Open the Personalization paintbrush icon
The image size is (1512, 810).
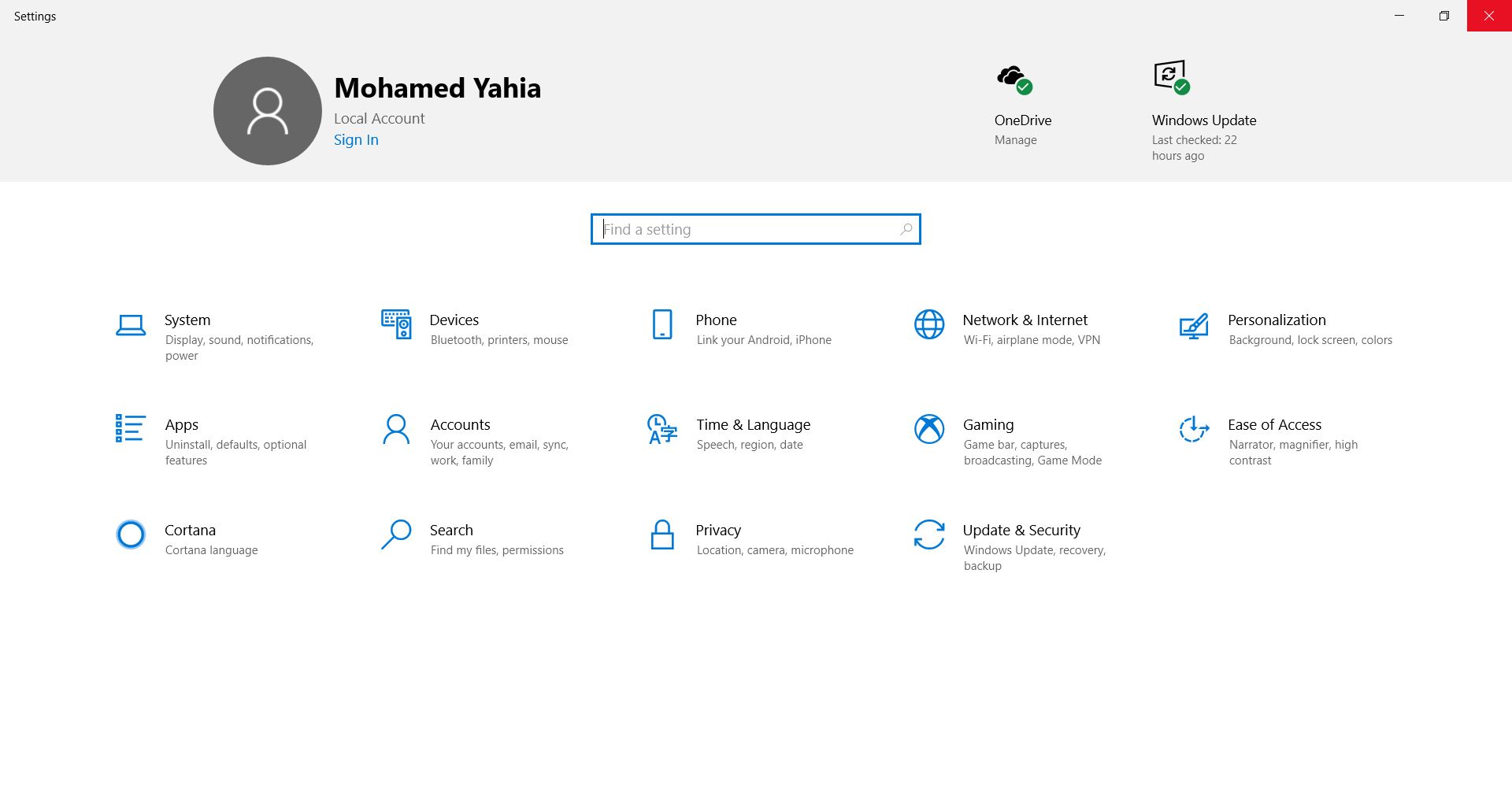[x=1194, y=325]
